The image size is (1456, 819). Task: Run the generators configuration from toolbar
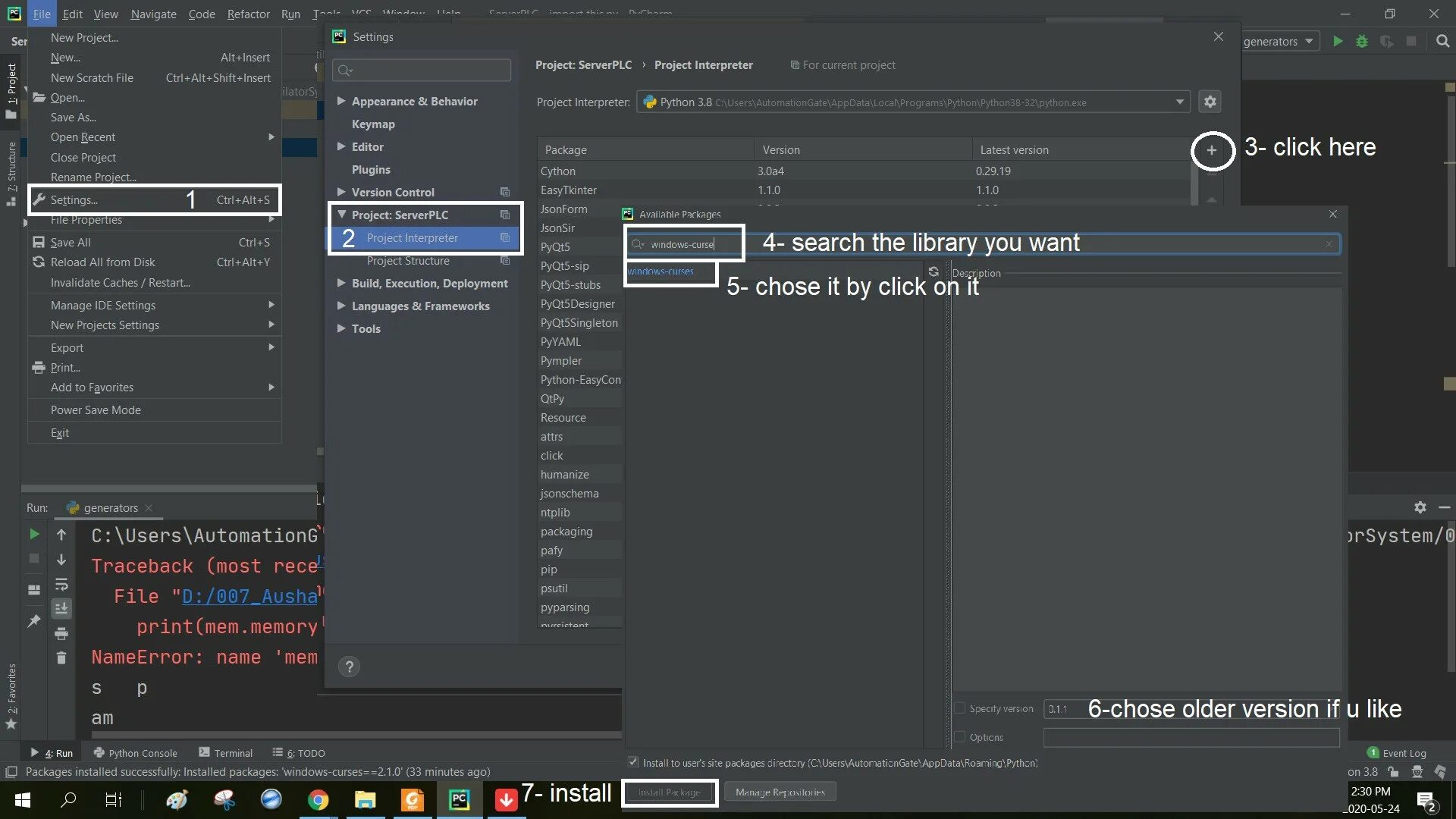point(1338,42)
